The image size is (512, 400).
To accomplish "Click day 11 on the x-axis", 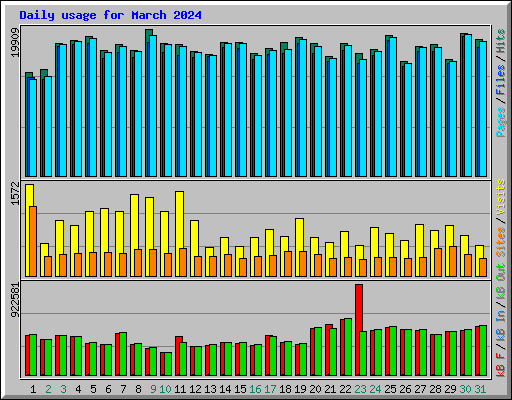I will (x=180, y=389).
